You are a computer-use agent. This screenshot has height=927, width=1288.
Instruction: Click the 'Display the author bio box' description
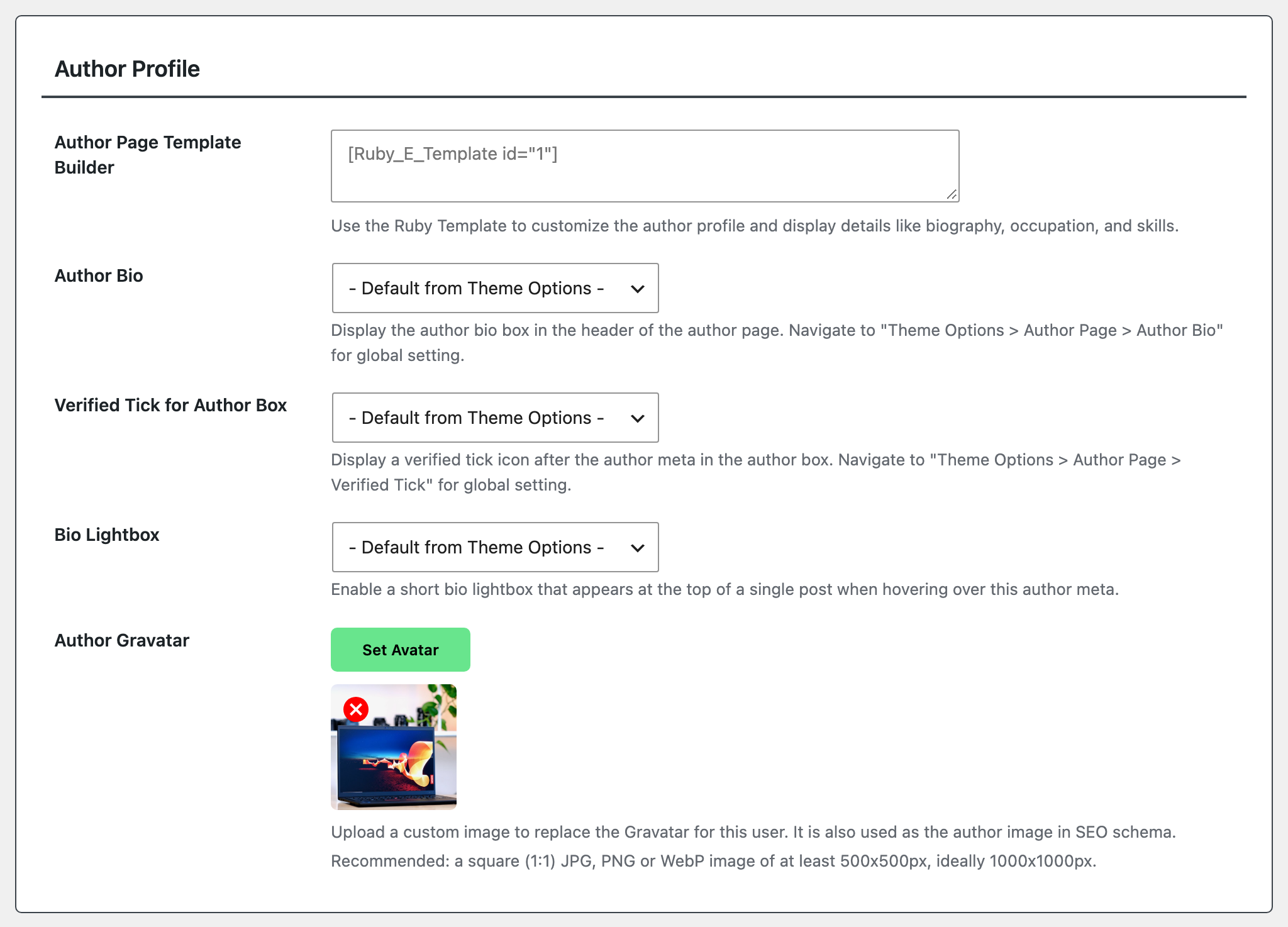pyautogui.click(x=777, y=343)
